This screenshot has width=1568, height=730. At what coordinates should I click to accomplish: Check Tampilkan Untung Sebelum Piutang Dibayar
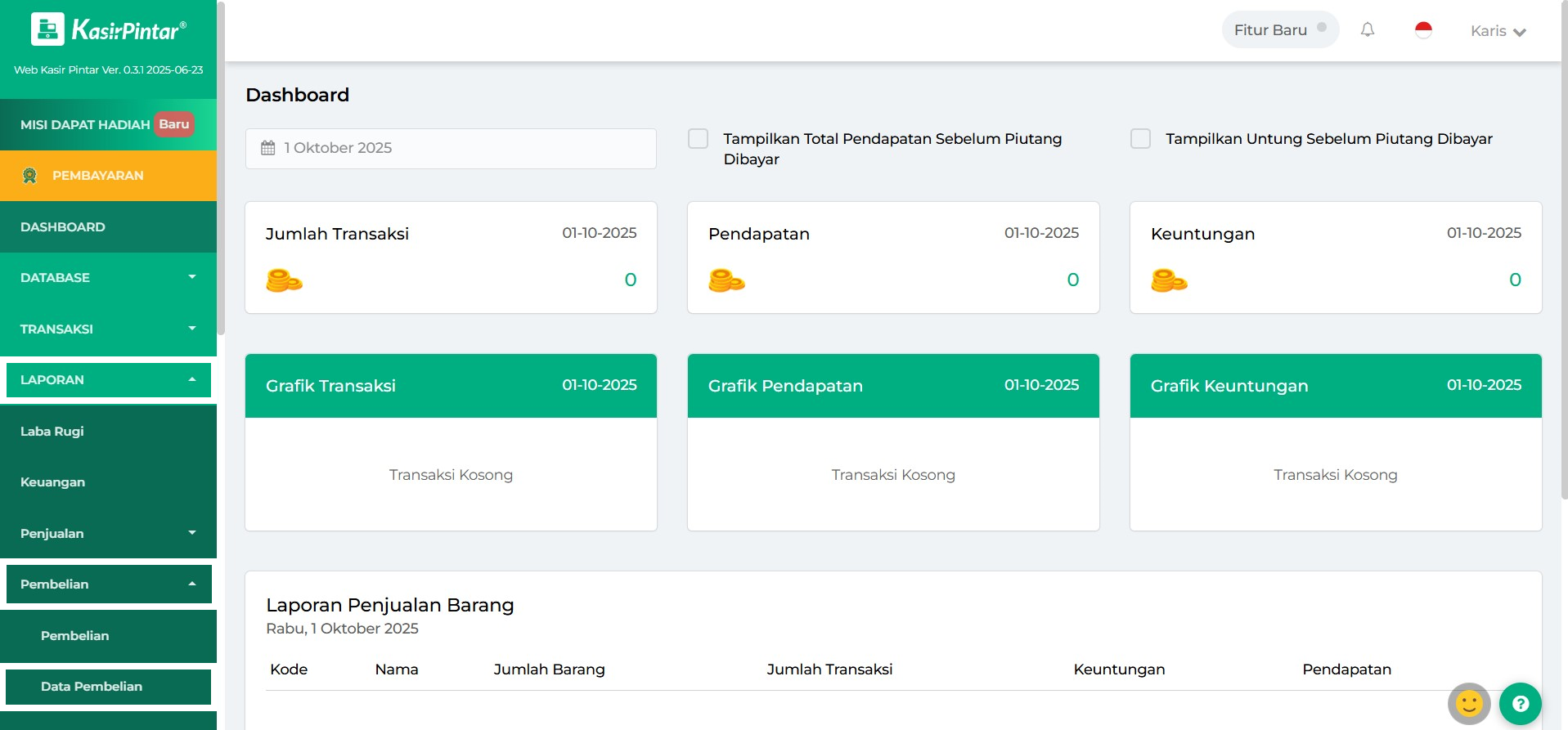1140,139
